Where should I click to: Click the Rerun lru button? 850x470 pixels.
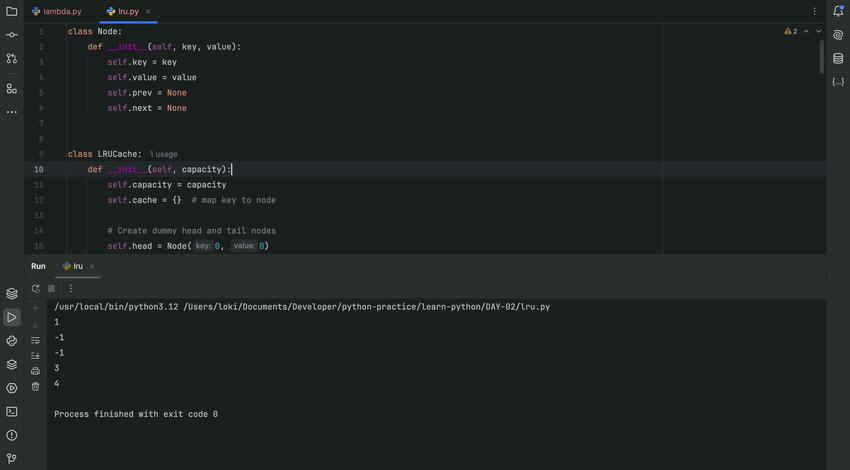coord(36,288)
